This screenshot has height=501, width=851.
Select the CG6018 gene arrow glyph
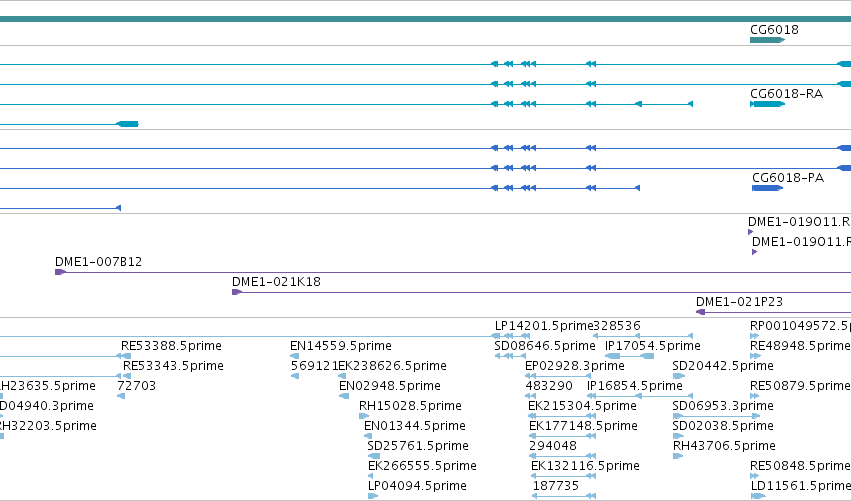pos(767,40)
